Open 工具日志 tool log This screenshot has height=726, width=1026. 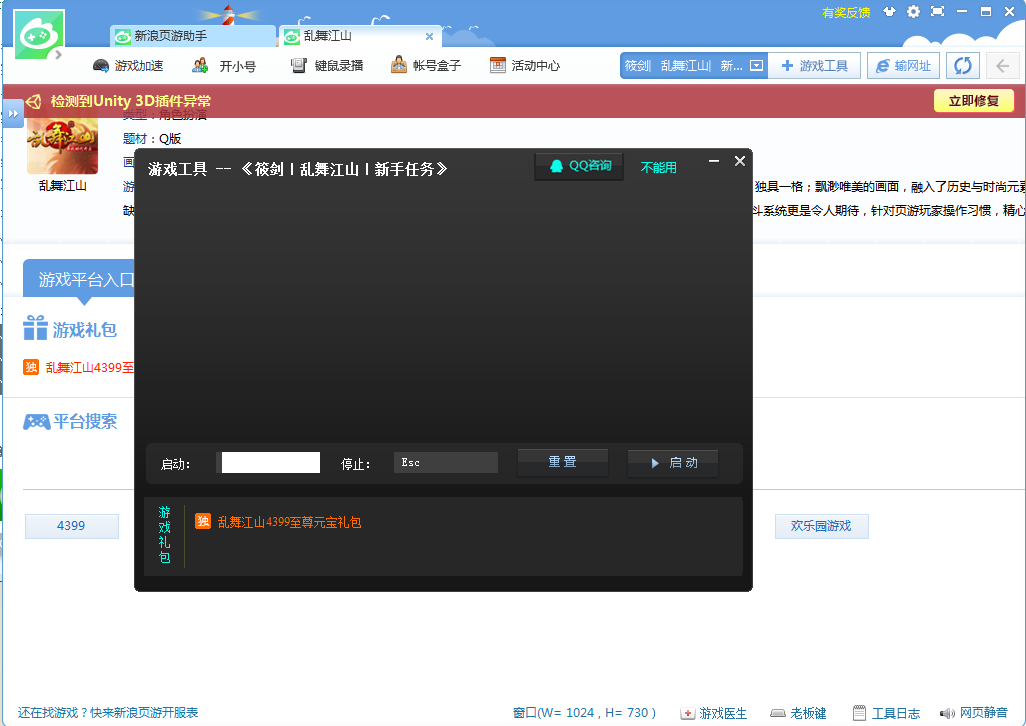pos(887,713)
